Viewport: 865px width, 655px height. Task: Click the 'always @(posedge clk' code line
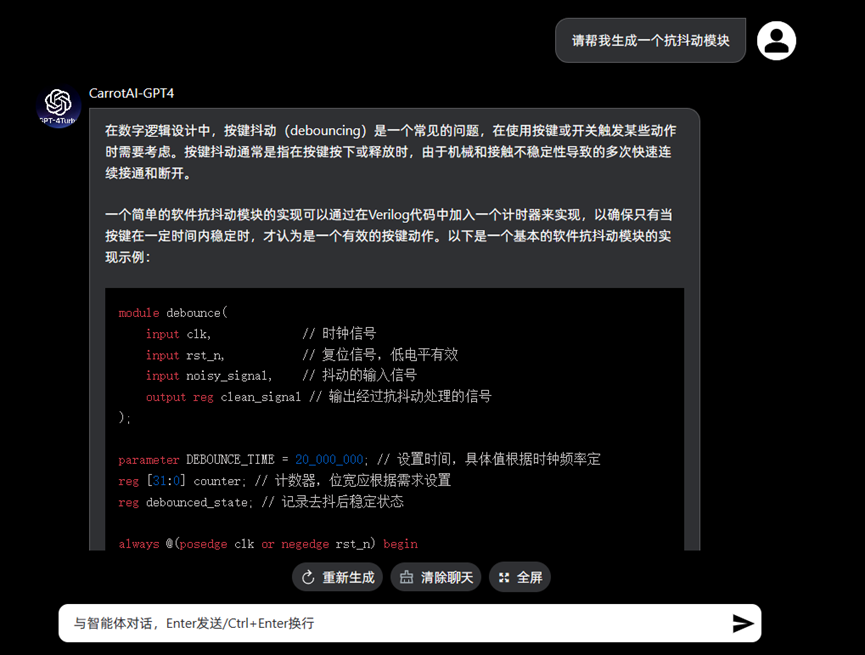(x=267, y=543)
